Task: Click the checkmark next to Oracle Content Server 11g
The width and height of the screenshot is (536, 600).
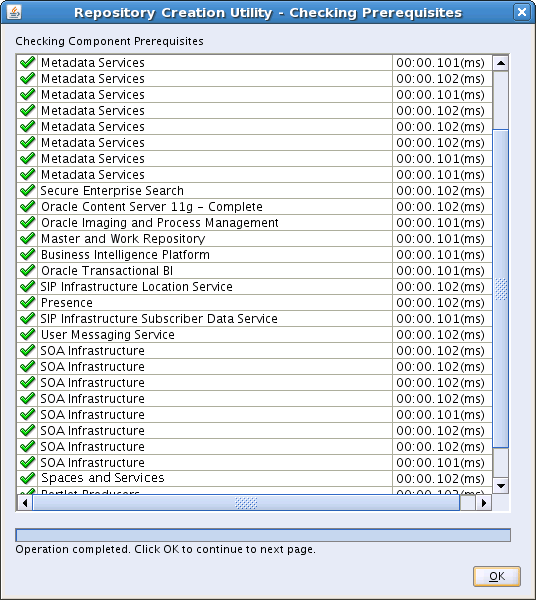Action: [28, 206]
